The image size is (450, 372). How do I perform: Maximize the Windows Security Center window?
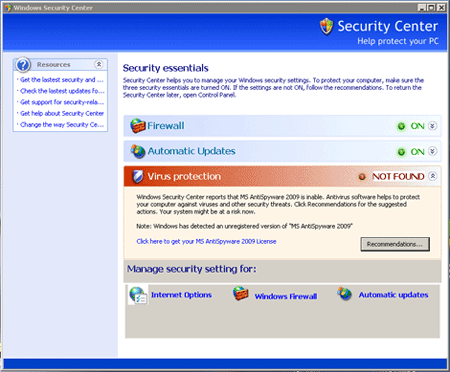click(431, 7)
